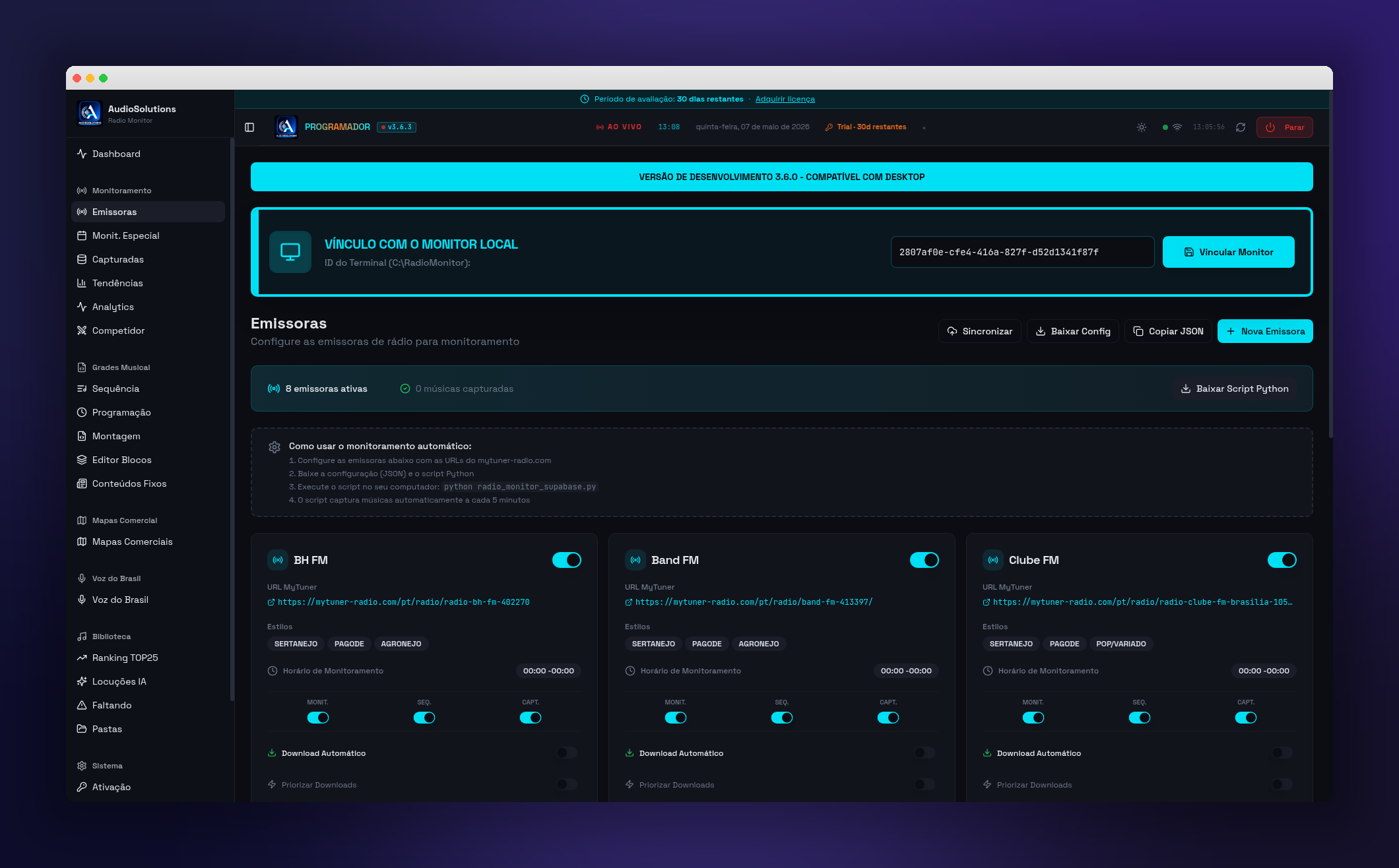Click the Wi-Fi connection status icon
Image resolution: width=1399 pixels, height=868 pixels.
pyautogui.click(x=1177, y=127)
